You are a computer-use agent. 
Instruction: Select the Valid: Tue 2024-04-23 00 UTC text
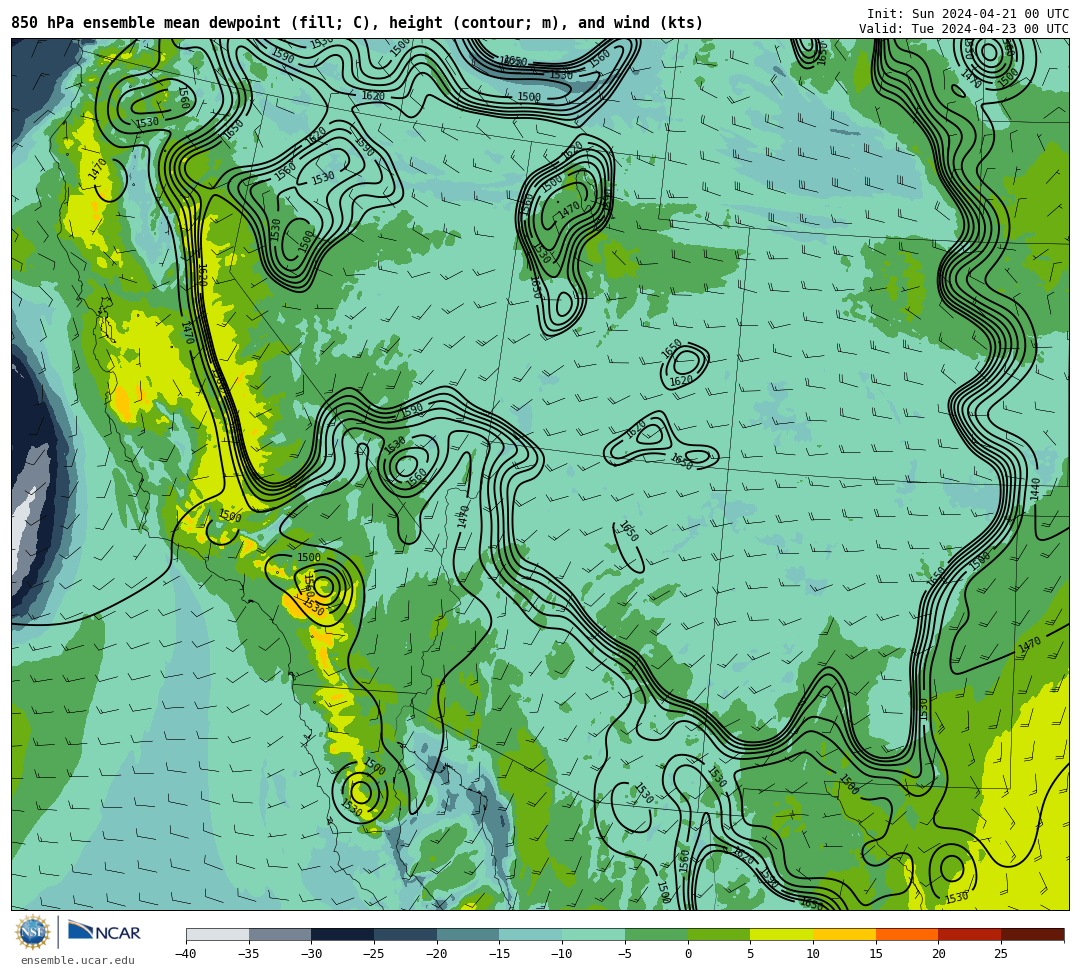(964, 29)
